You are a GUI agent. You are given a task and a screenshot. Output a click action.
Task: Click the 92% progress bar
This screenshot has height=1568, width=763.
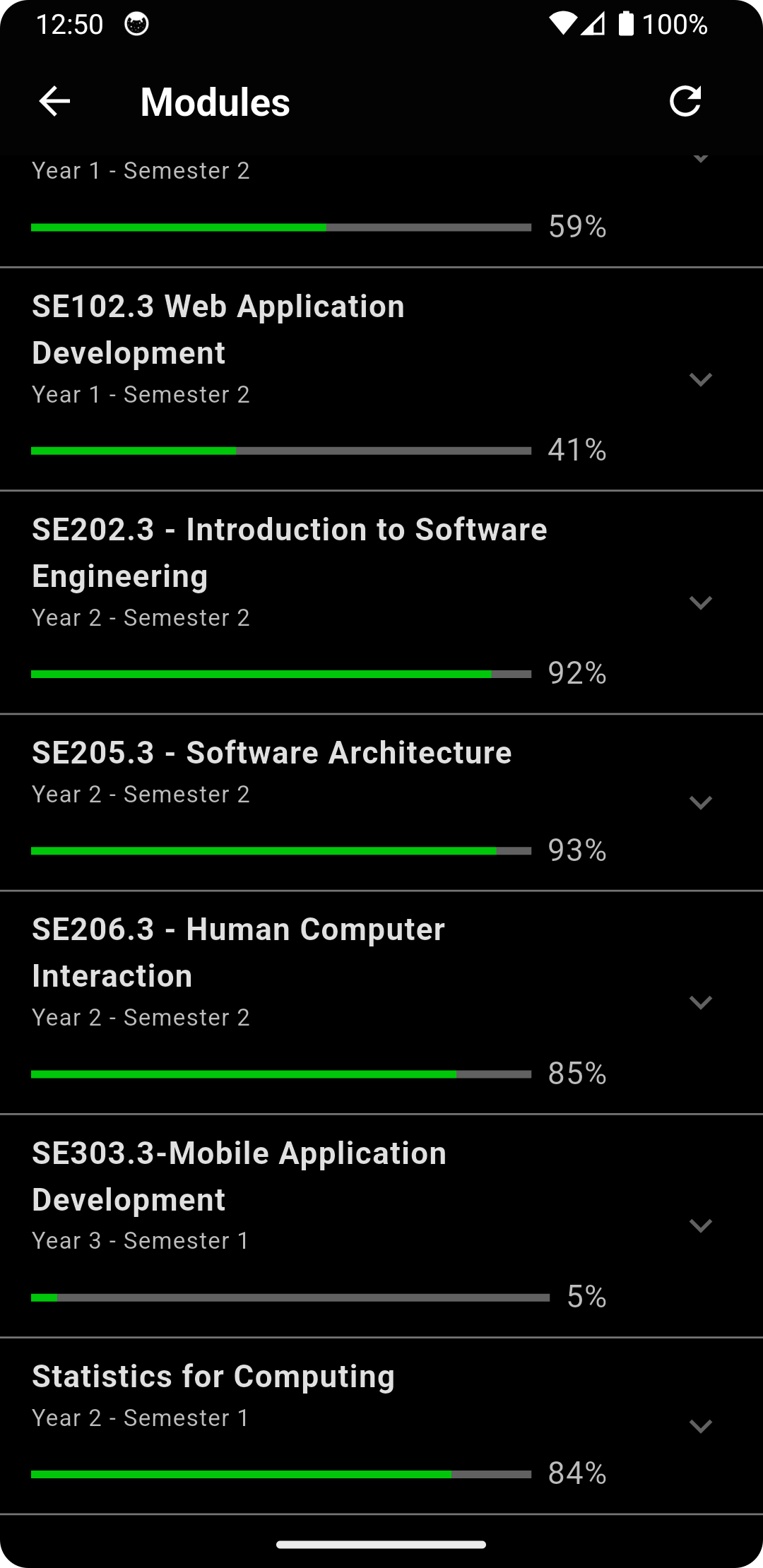point(281,675)
